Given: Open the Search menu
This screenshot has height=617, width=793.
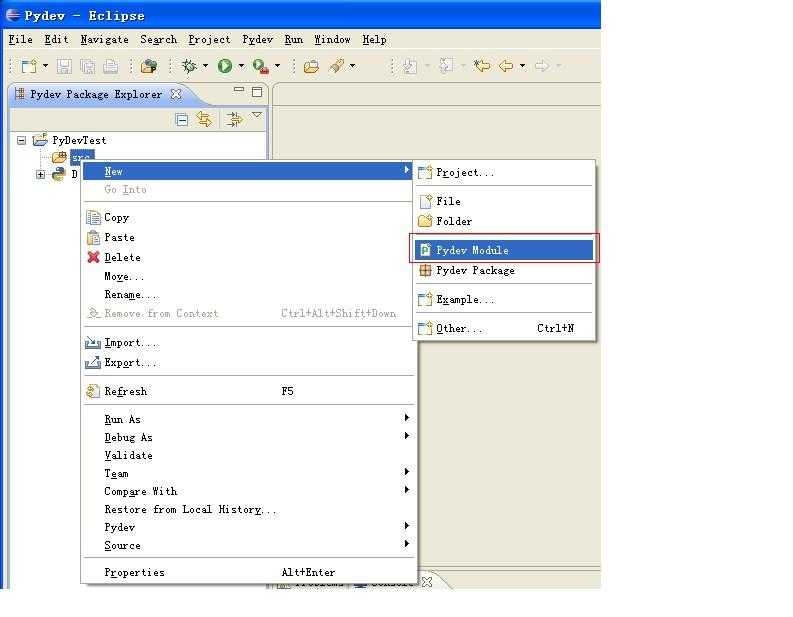Looking at the screenshot, I should pyautogui.click(x=158, y=39).
